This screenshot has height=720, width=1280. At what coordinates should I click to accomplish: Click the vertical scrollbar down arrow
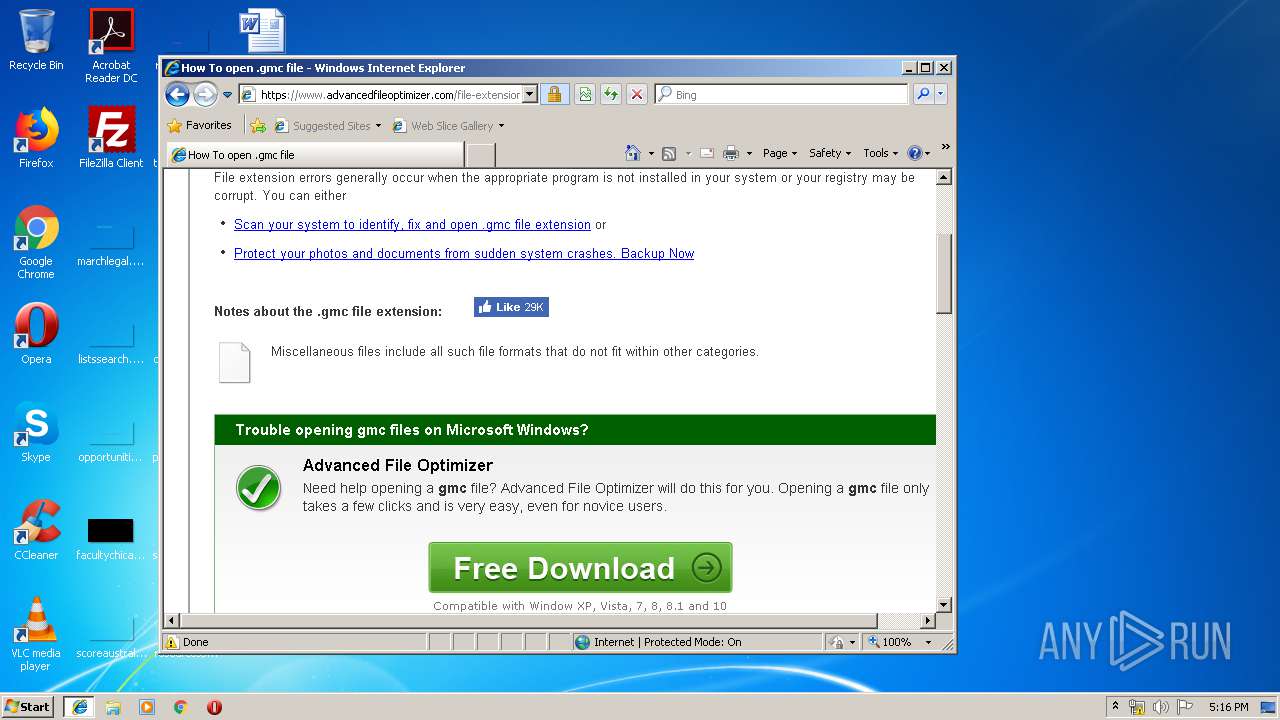click(x=943, y=605)
